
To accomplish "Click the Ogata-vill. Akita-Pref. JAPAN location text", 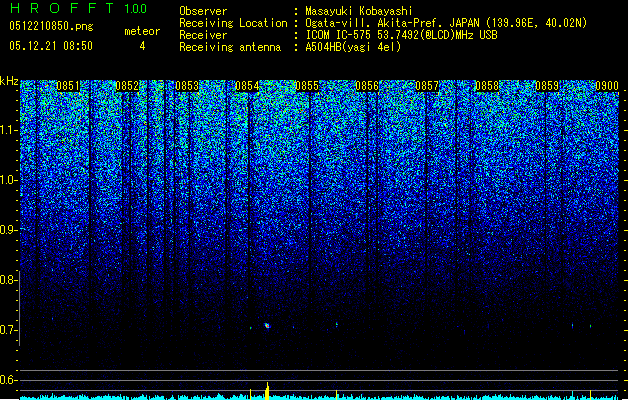I will click(x=446, y=23).
